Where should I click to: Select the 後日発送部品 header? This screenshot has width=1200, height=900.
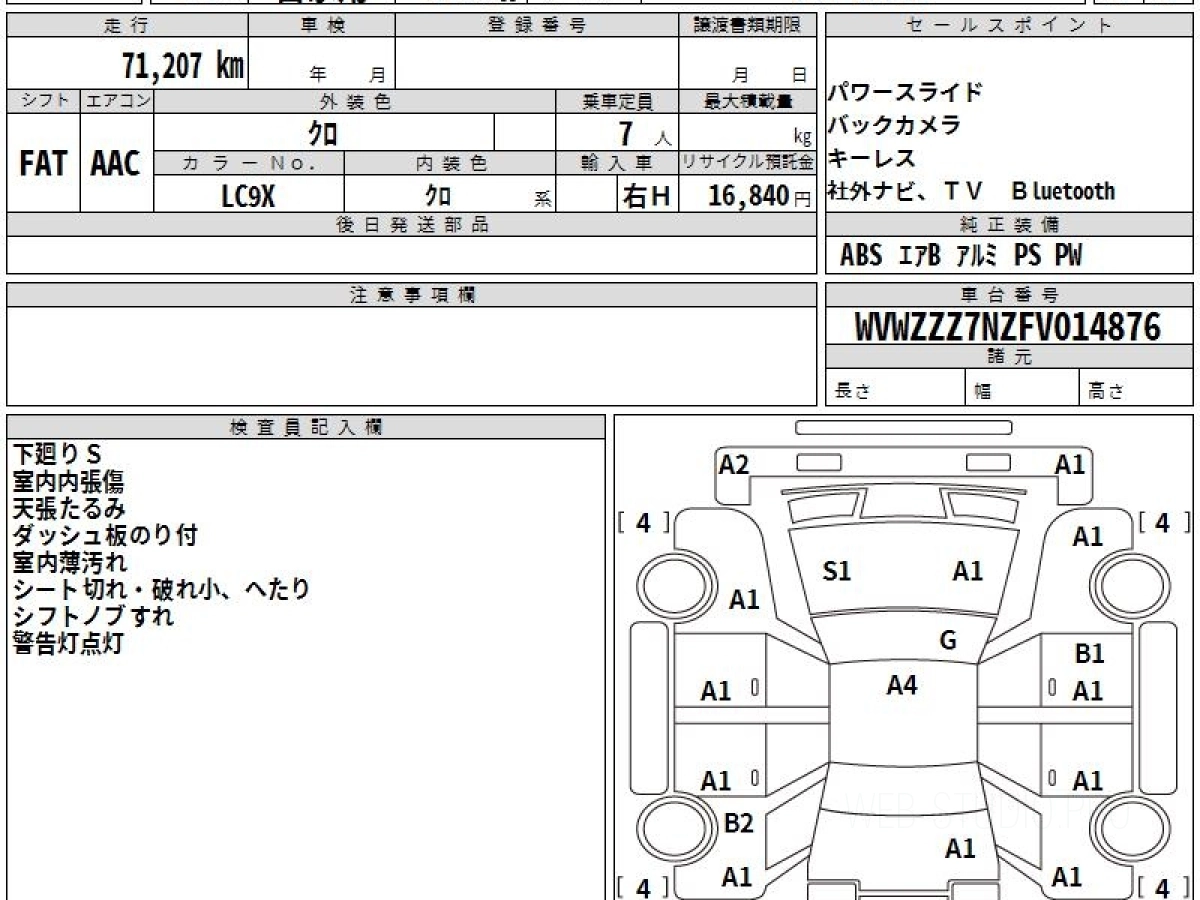click(x=412, y=225)
